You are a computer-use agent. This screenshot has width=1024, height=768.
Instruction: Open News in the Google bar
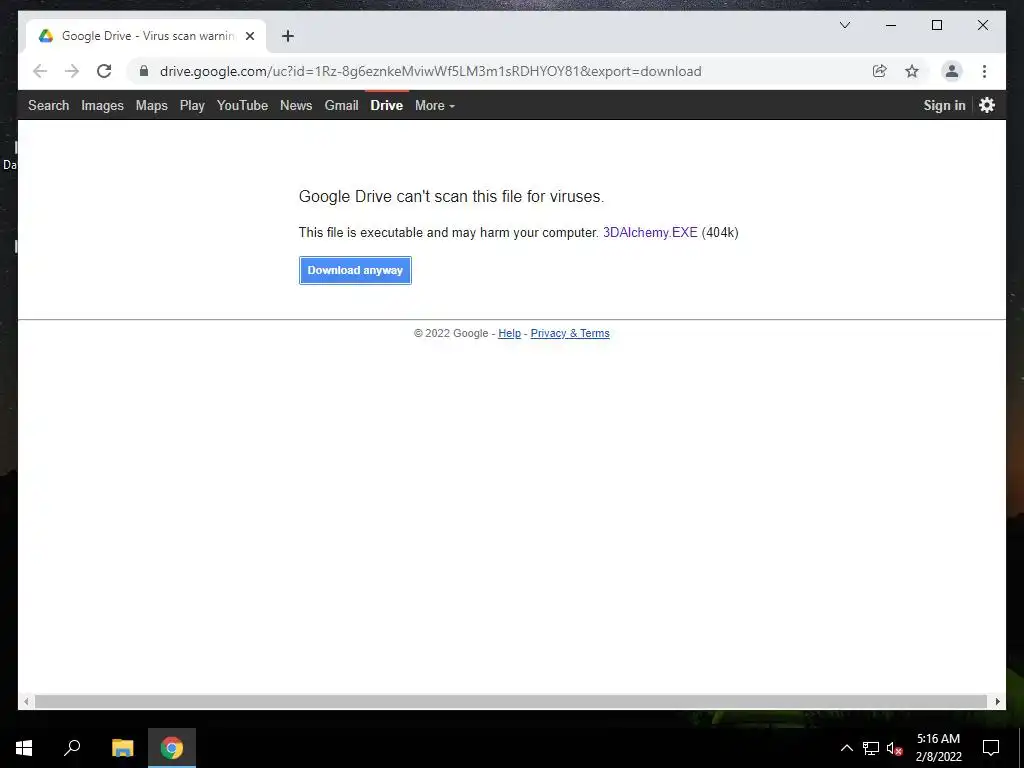coord(296,105)
